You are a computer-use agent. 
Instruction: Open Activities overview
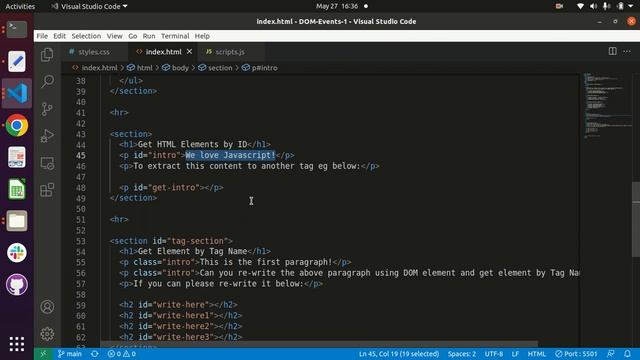click(x=20, y=6)
